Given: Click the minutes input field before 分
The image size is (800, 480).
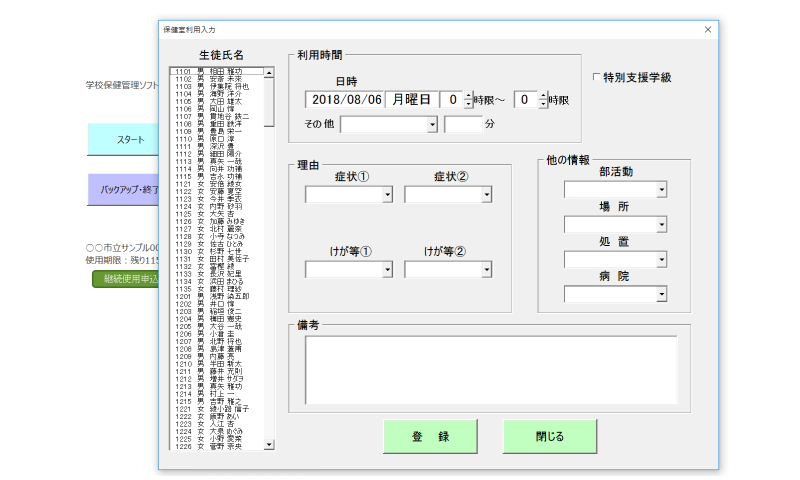Looking at the screenshot, I should [463, 125].
